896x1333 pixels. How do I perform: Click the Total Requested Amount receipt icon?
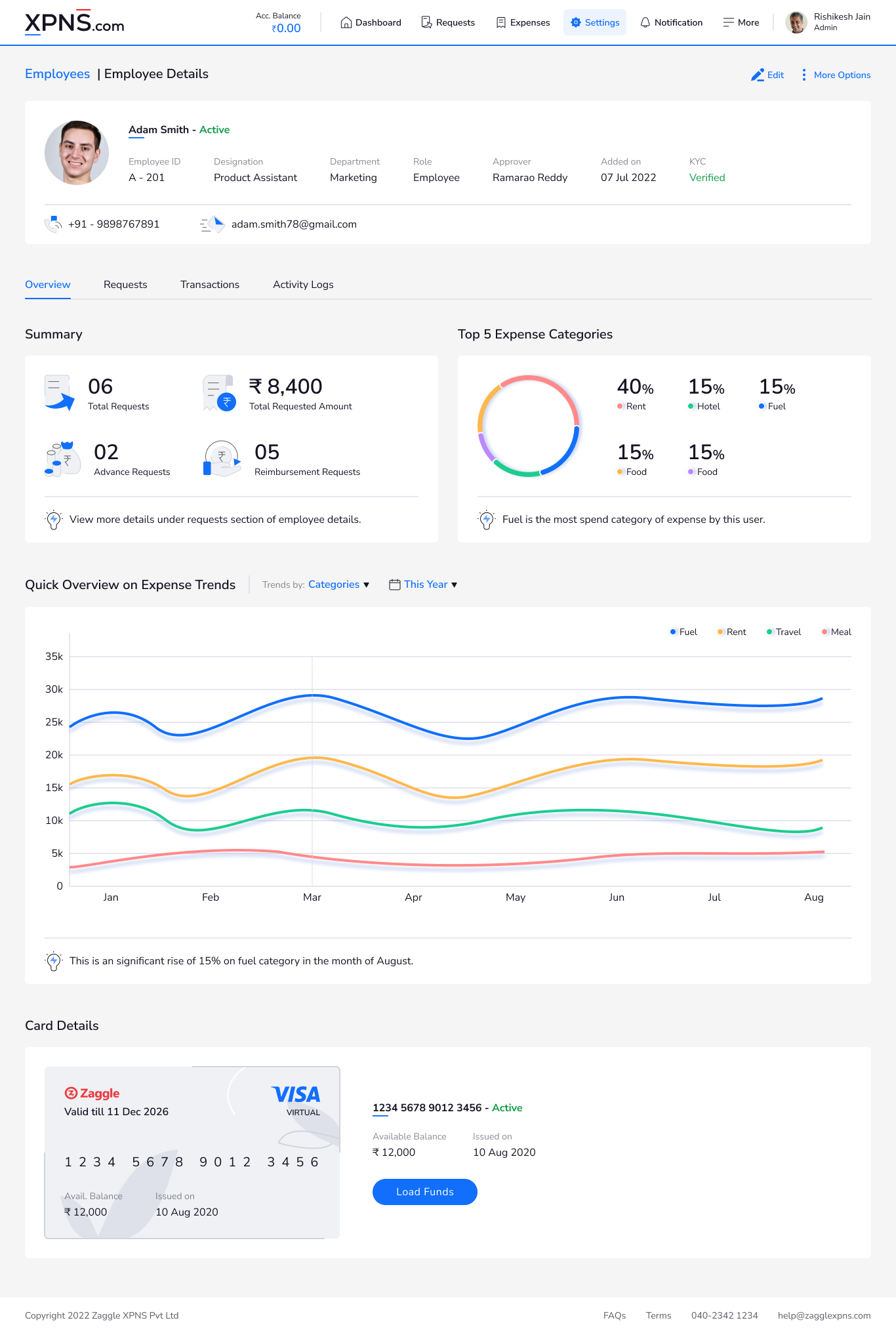click(219, 393)
